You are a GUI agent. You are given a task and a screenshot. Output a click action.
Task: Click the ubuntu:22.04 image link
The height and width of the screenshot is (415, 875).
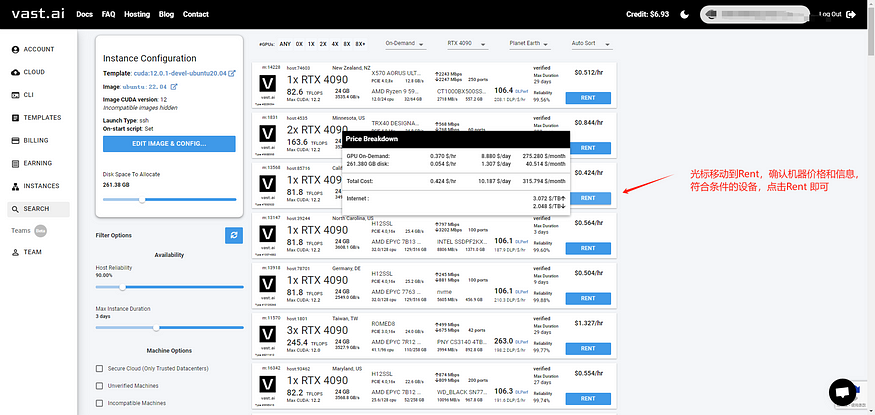click(145, 87)
